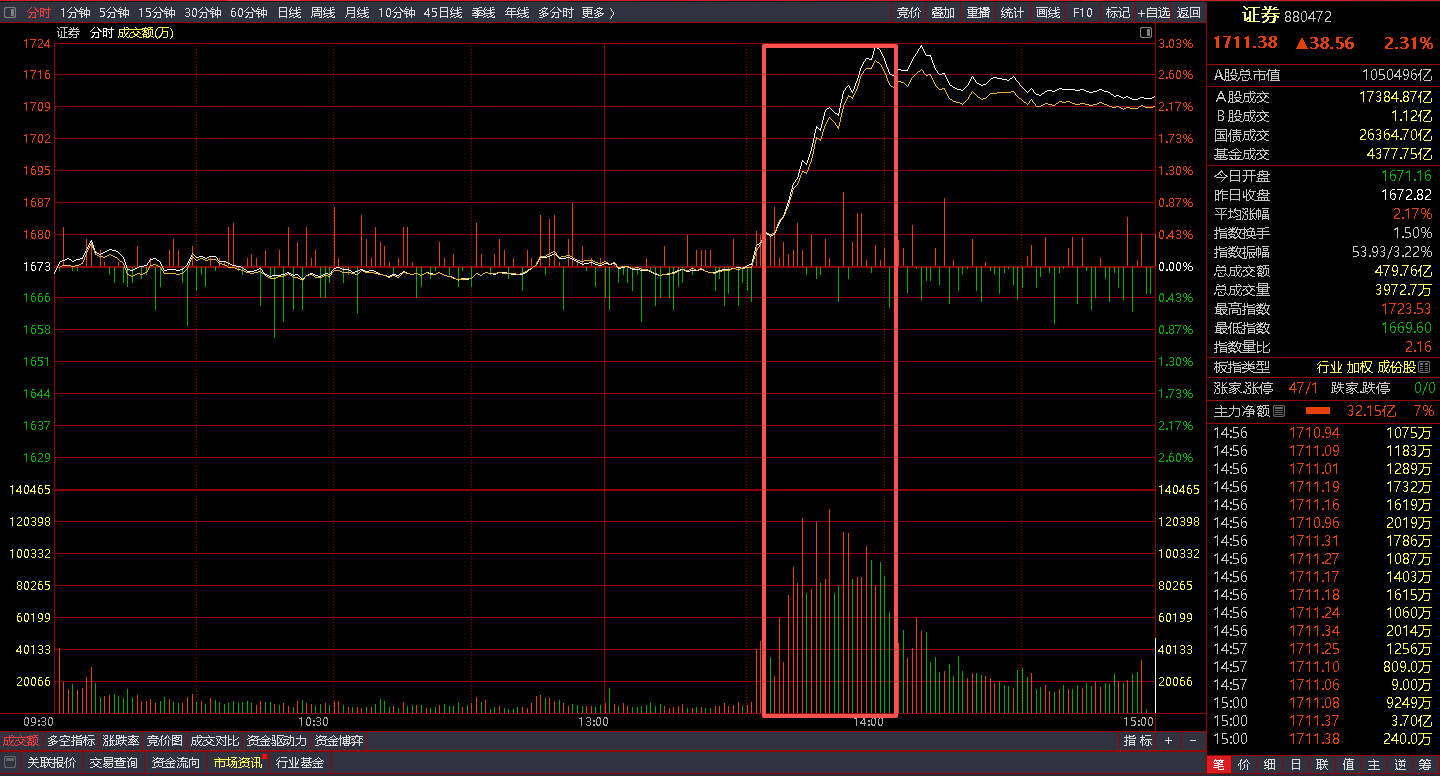
Task: Click the 返回 back button
Action: point(1189,13)
